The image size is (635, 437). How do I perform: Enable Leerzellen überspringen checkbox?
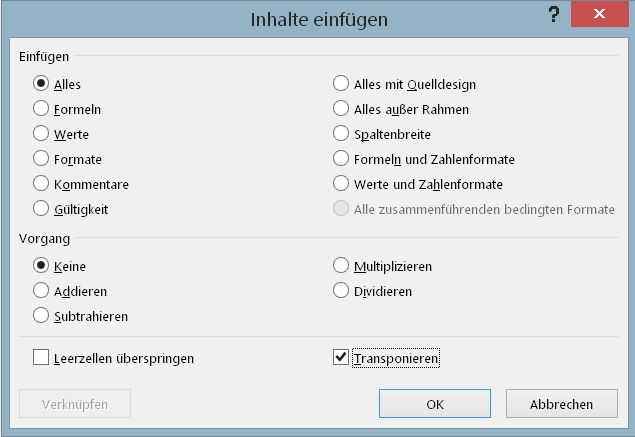41,357
